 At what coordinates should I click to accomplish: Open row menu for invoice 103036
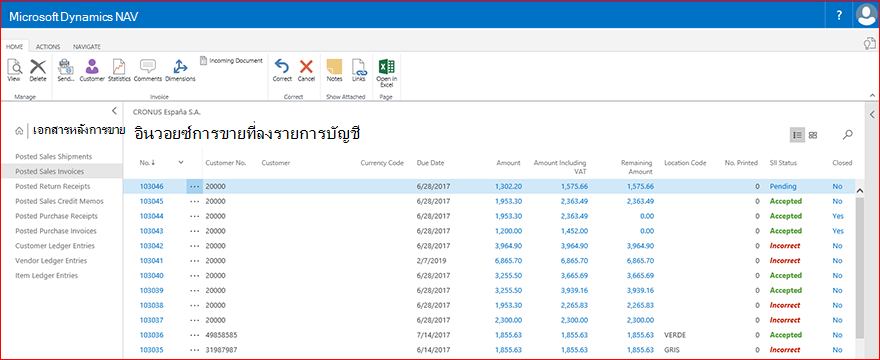tap(195, 335)
